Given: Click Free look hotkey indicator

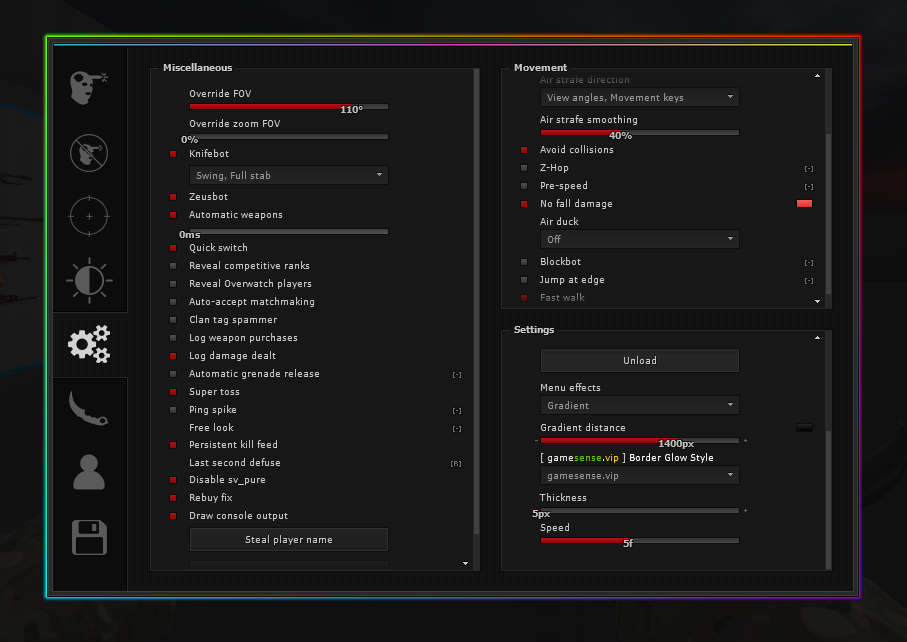Looking at the screenshot, I should [457, 429].
